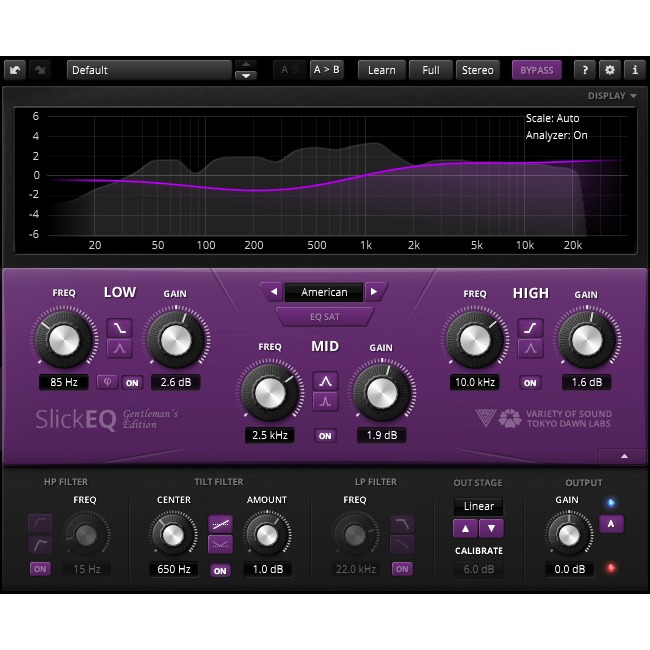Click the 85 Hz LOW frequency value field
Screen dimensions: 650x650
click(64, 382)
